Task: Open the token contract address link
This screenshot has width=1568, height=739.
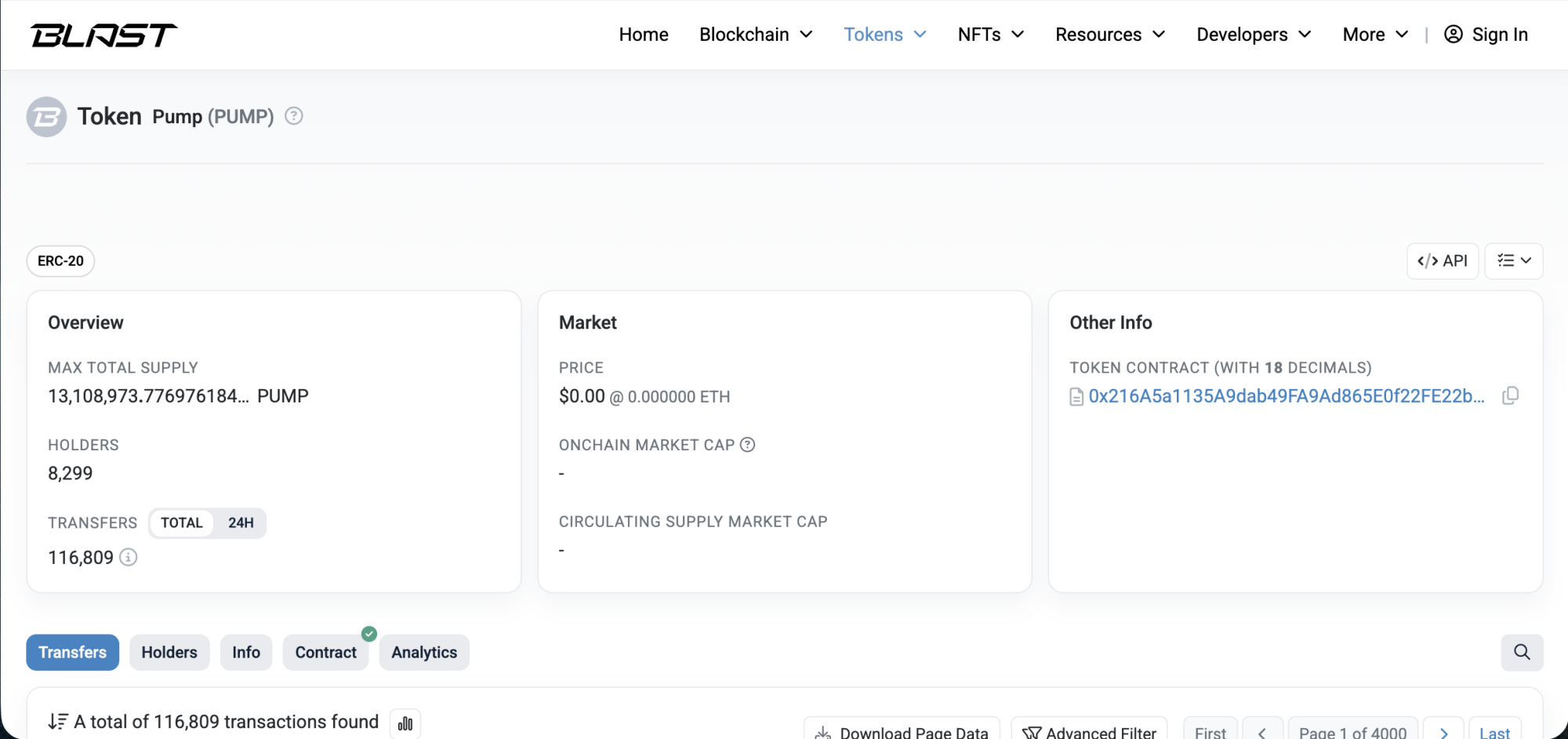Action: click(x=1286, y=396)
